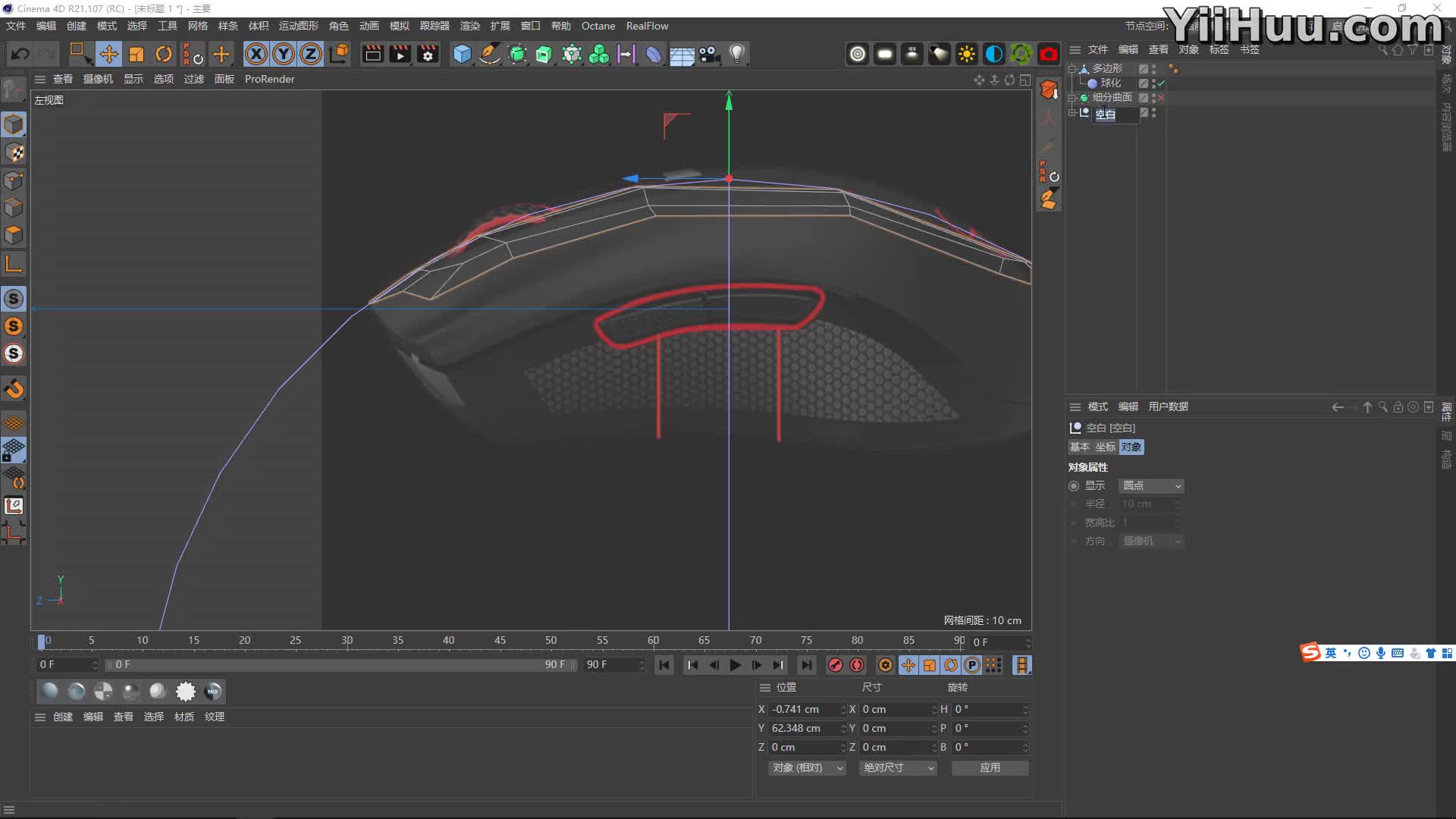This screenshot has height=819, width=1456.
Task: Toggle X axis lock
Action: click(x=256, y=54)
